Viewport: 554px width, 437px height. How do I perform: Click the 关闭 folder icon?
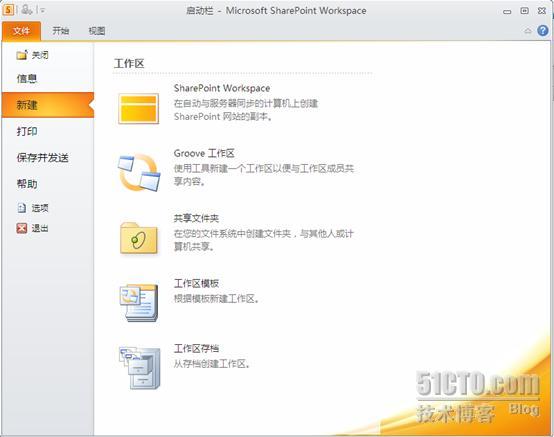point(22,55)
